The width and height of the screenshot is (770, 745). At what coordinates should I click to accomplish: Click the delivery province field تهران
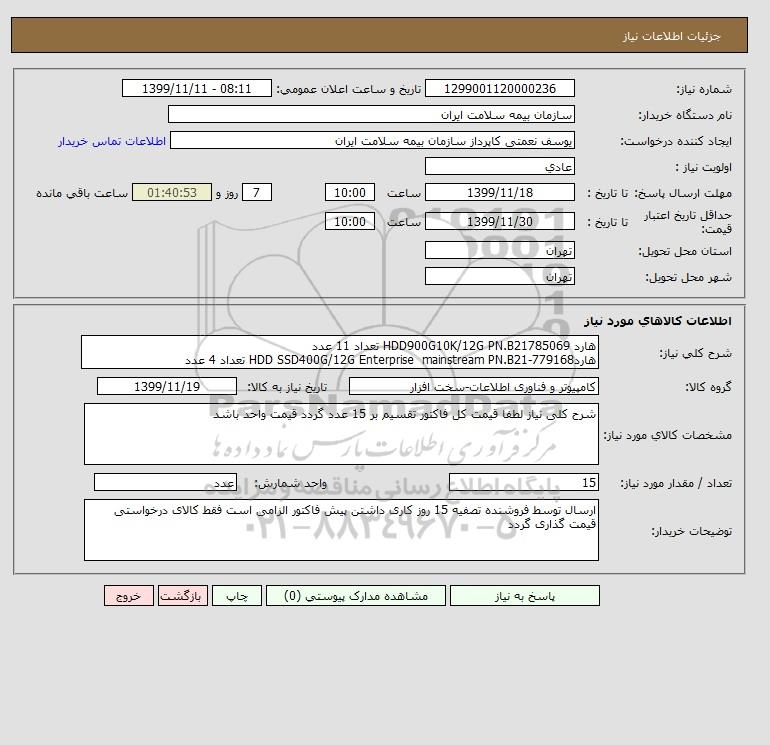point(499,250)
